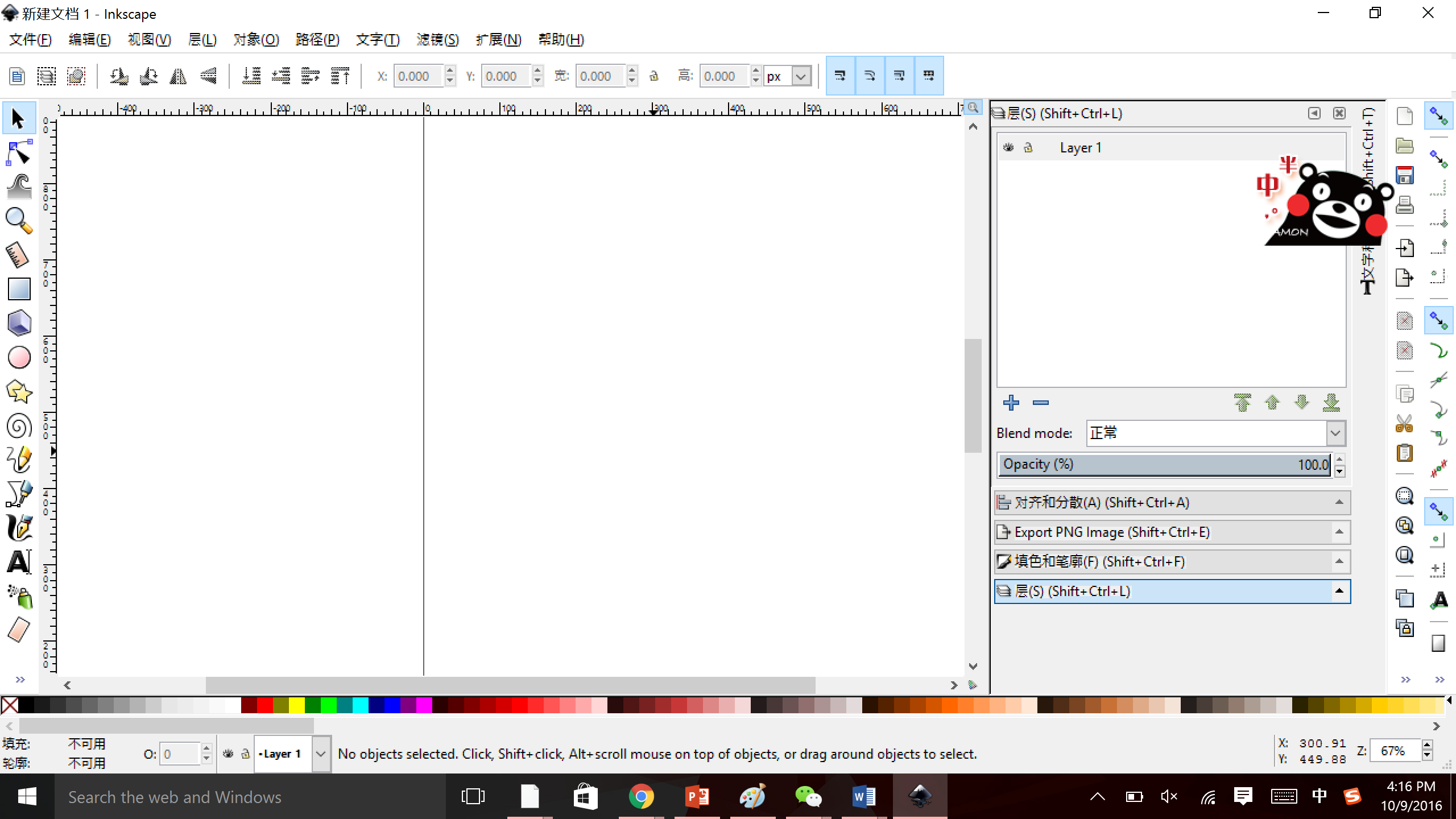Pick the red color swatch in palette

point(264,705)
